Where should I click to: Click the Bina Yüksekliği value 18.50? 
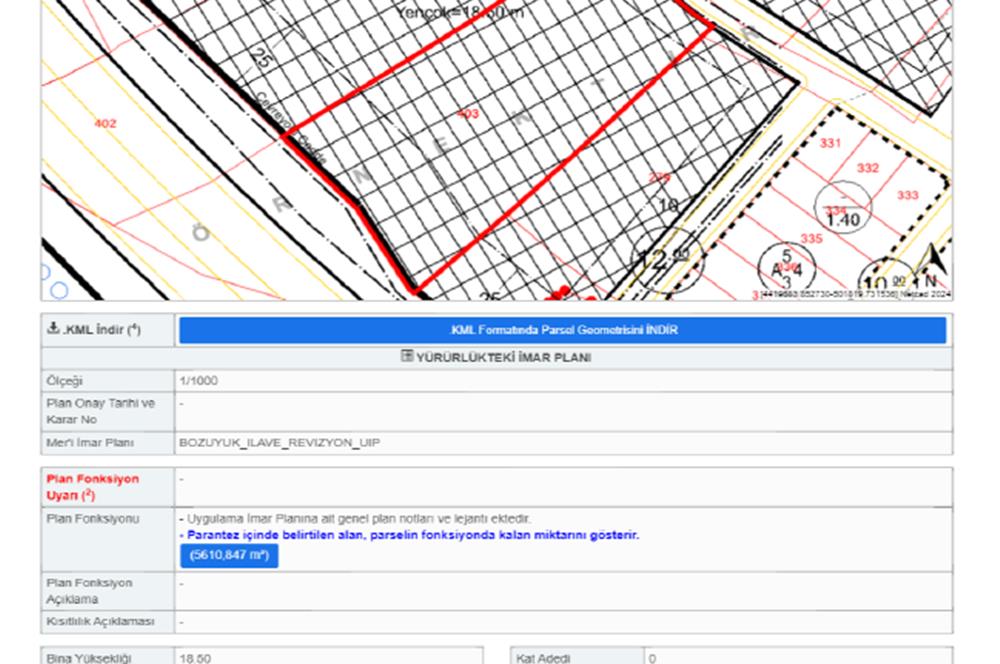tap(195, 658)
